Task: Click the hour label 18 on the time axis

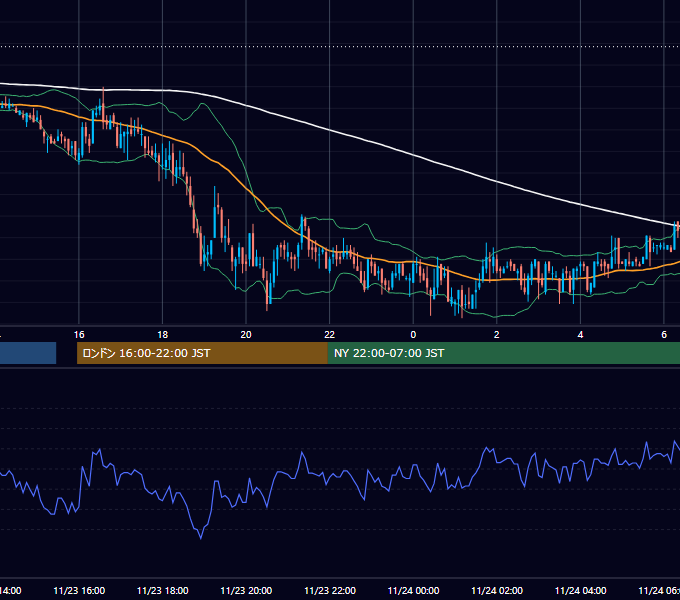Action: tap(162, 335)
